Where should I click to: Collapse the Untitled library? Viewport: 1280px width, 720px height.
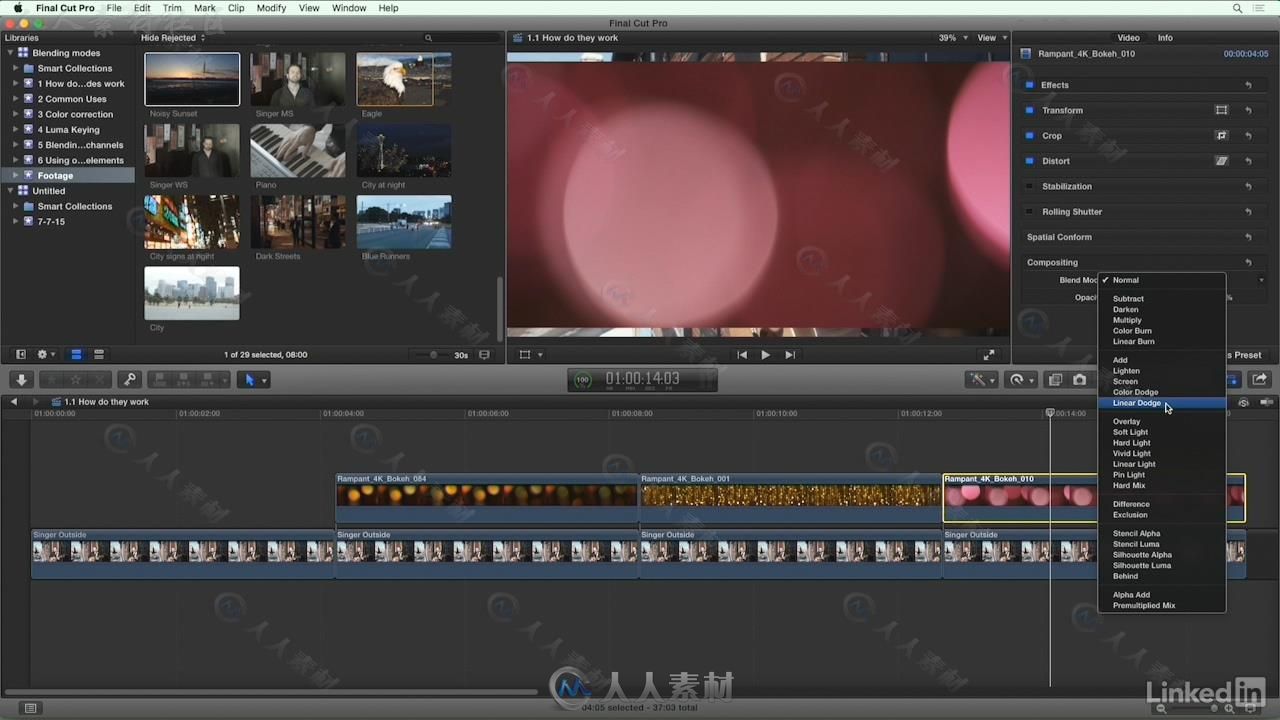click(10, 190)
